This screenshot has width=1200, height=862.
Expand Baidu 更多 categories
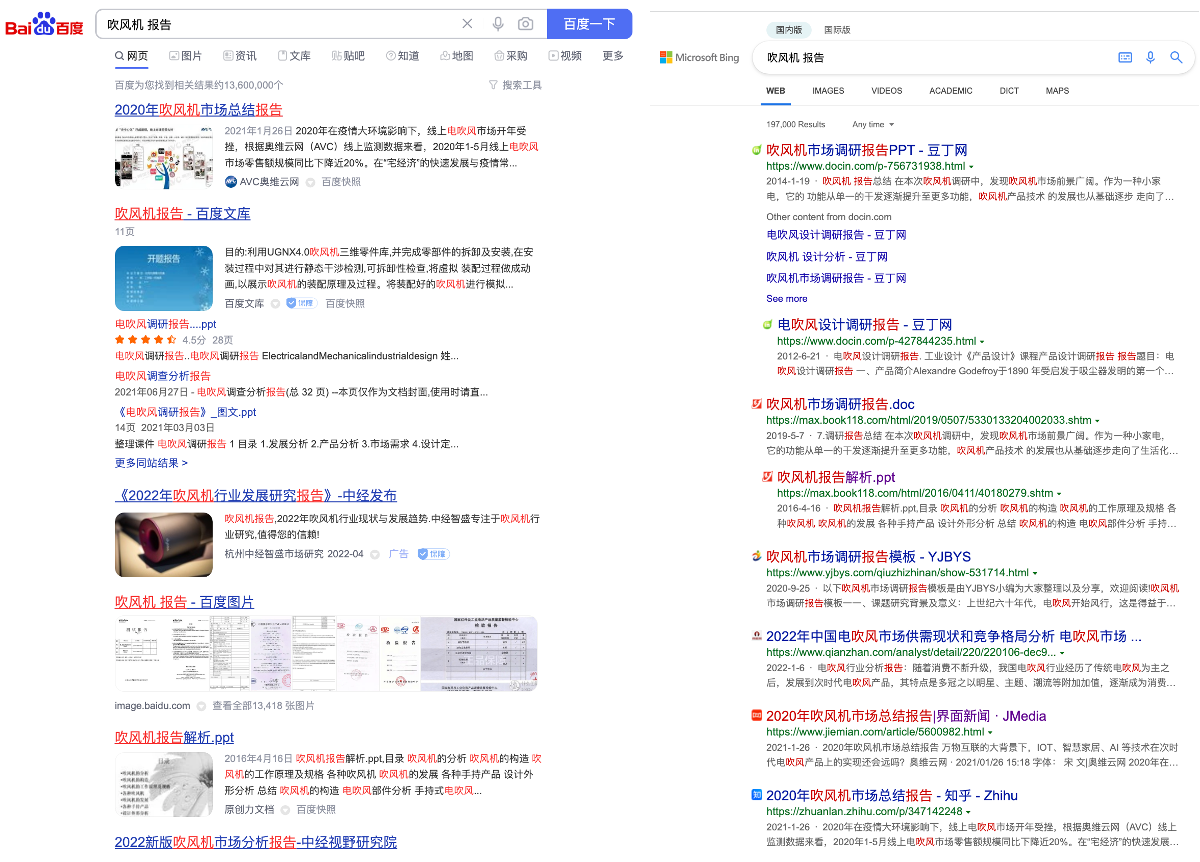pyautogui.click(x=613, y=56)
